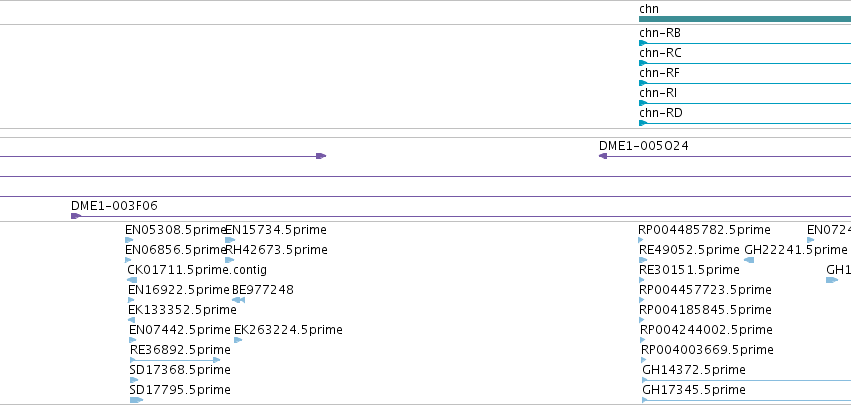851x405 pixels.
Task: Select EST EN05308.5prime label
Action: click(175, 230)
